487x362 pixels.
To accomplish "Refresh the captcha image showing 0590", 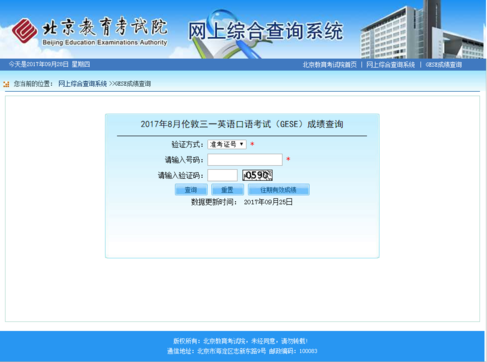I will tap(257, 175).
